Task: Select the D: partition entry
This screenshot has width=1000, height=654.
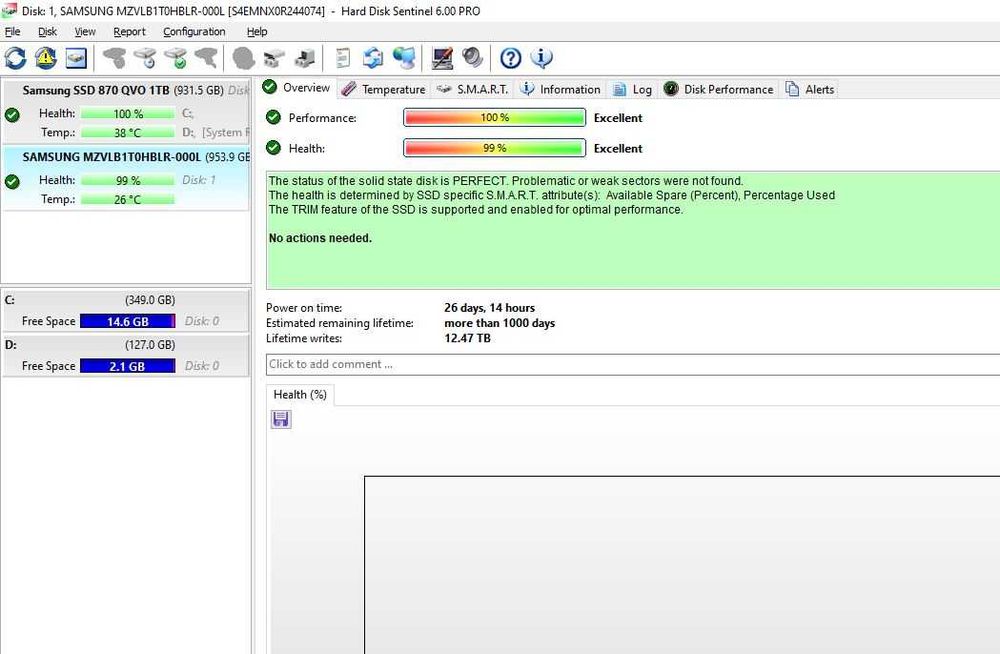Action: click(126, 355)
